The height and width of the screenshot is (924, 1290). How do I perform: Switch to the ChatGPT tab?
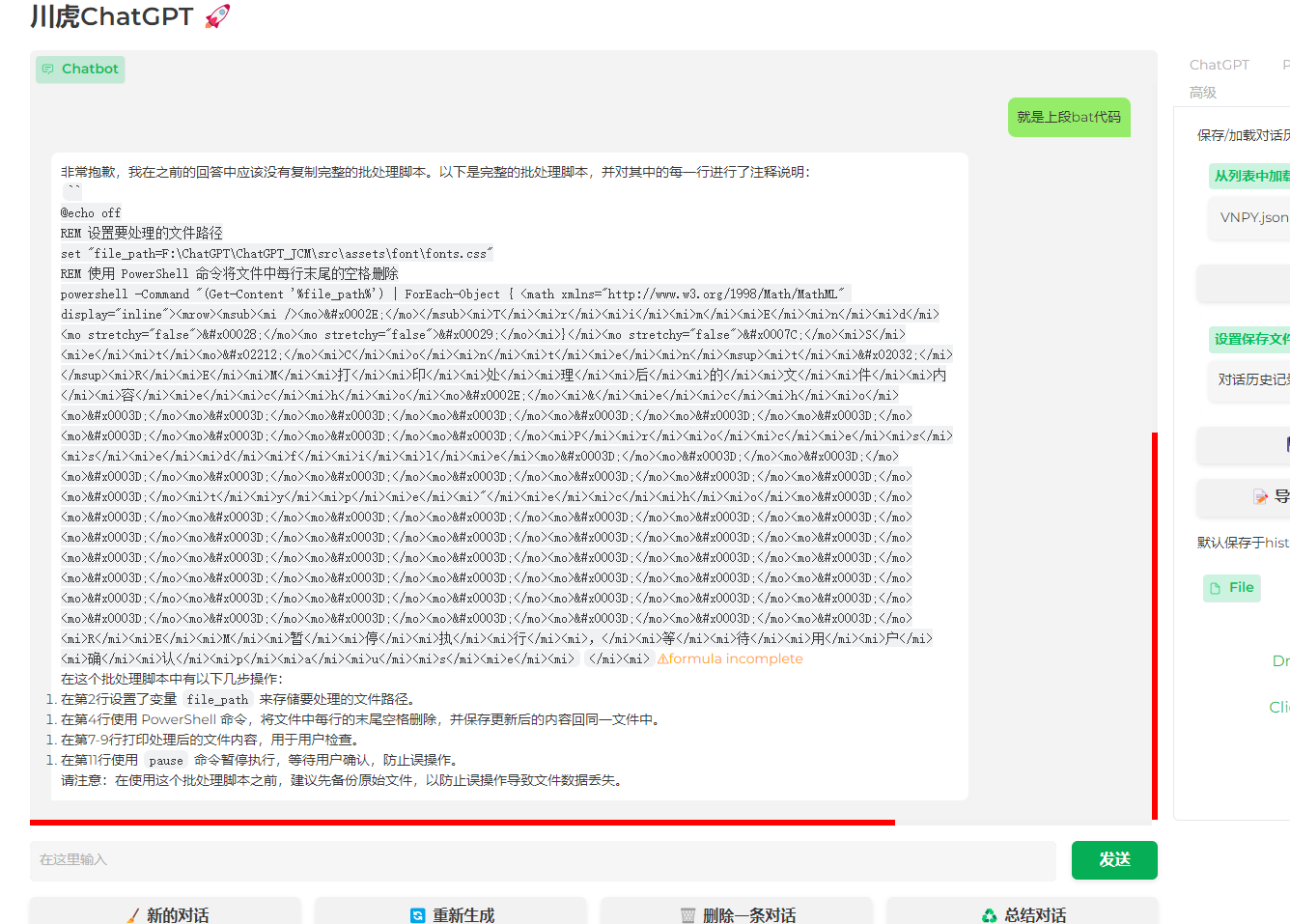click(1219, 65)
